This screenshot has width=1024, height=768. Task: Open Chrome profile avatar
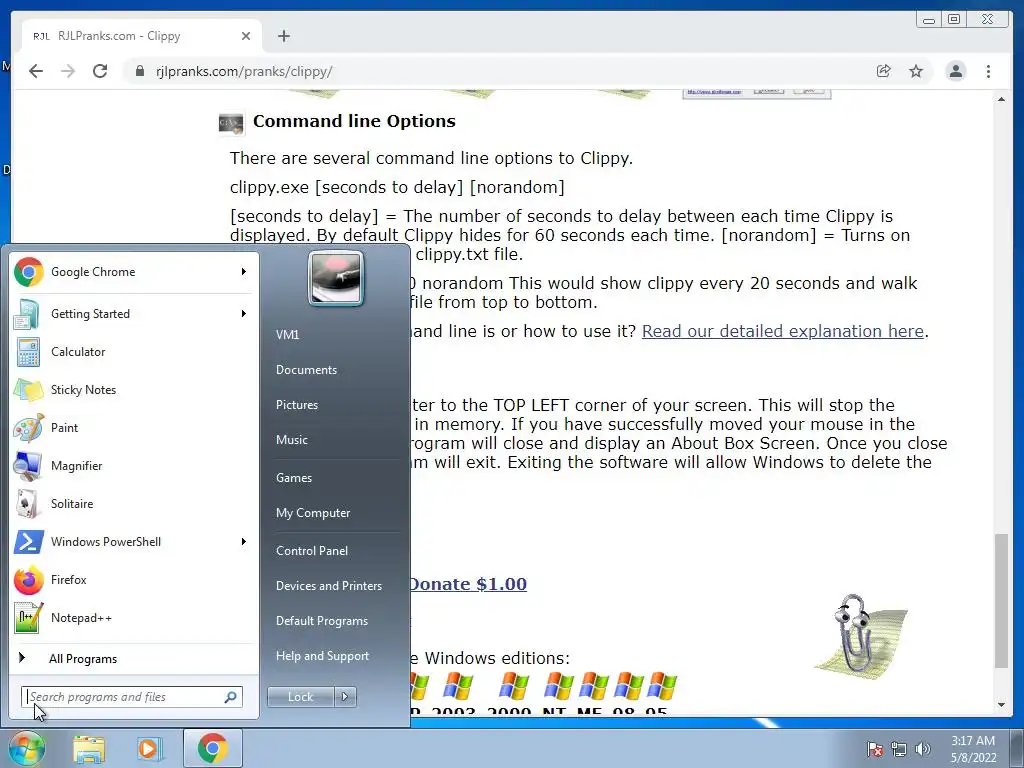(x=956, y=71)
